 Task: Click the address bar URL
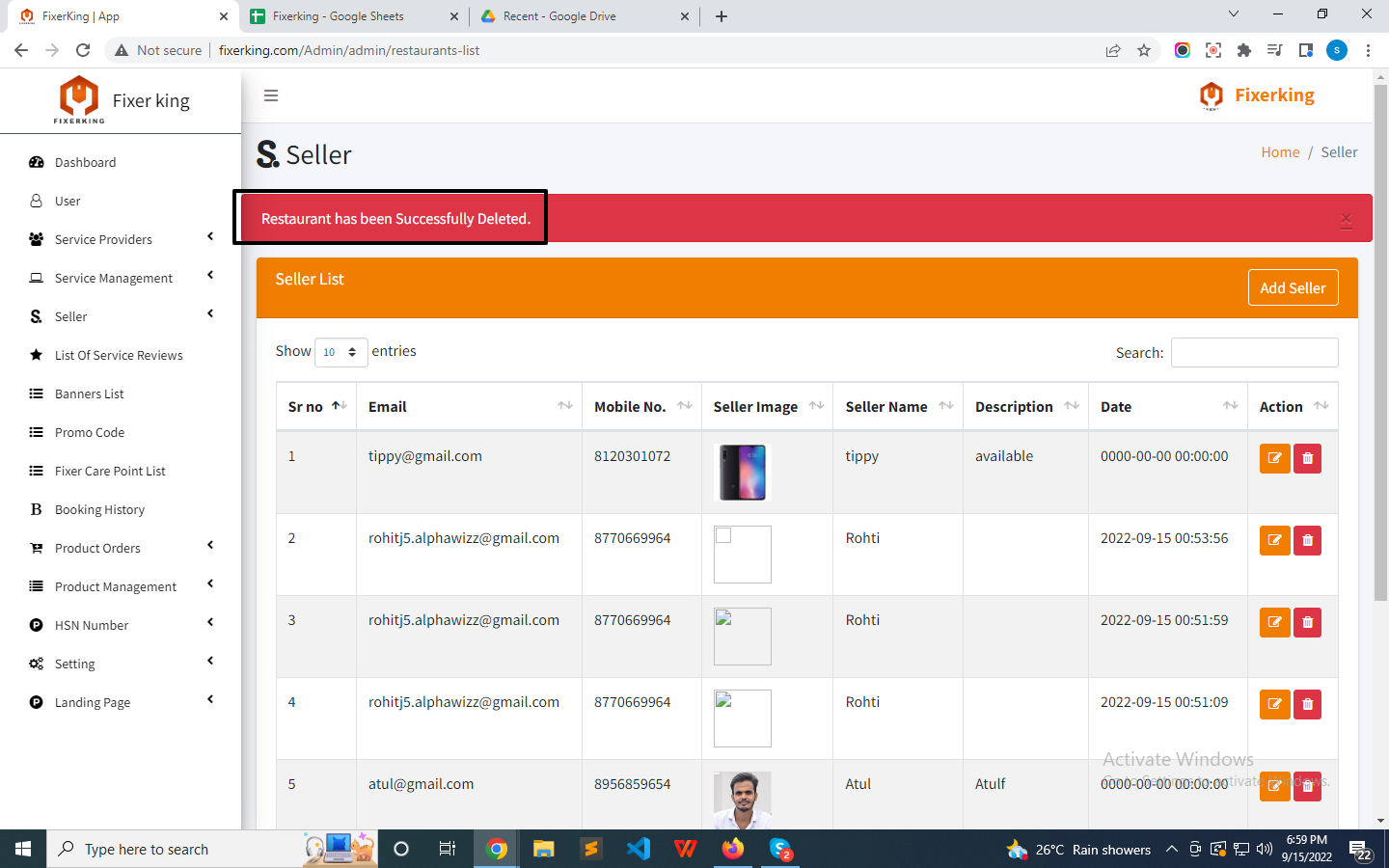point(349,50)
